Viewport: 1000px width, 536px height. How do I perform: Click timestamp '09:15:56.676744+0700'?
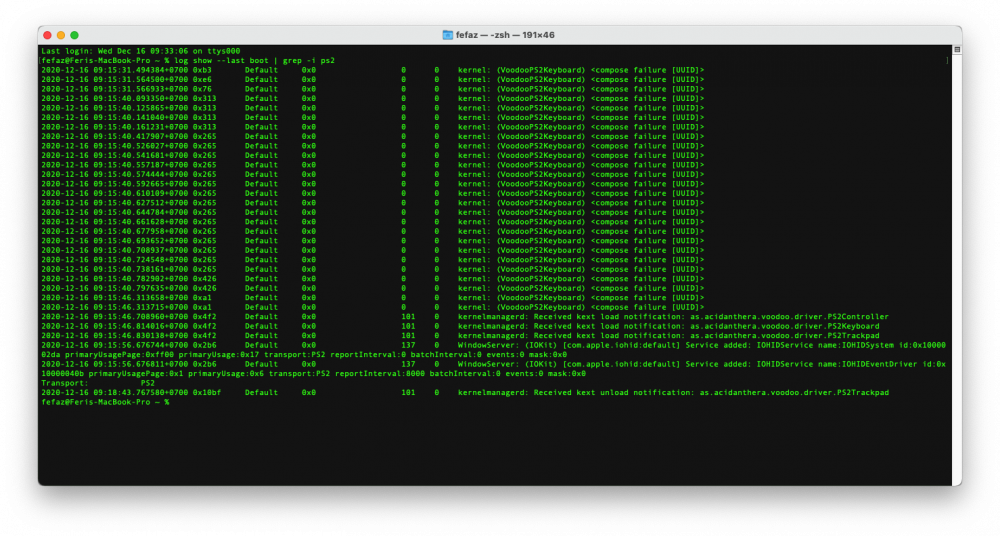click(141, 345)
